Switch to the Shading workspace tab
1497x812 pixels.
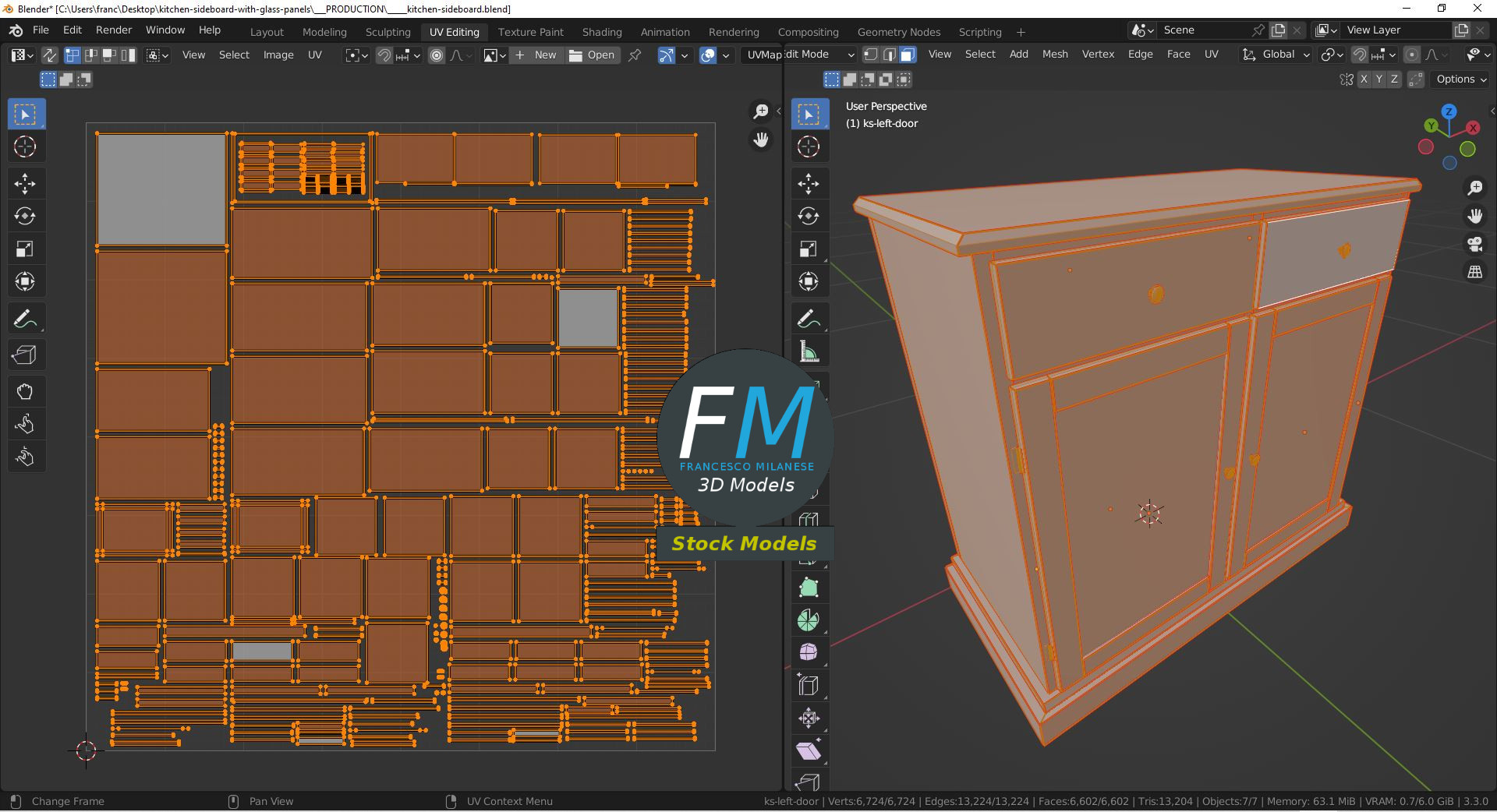coord(602,32)
